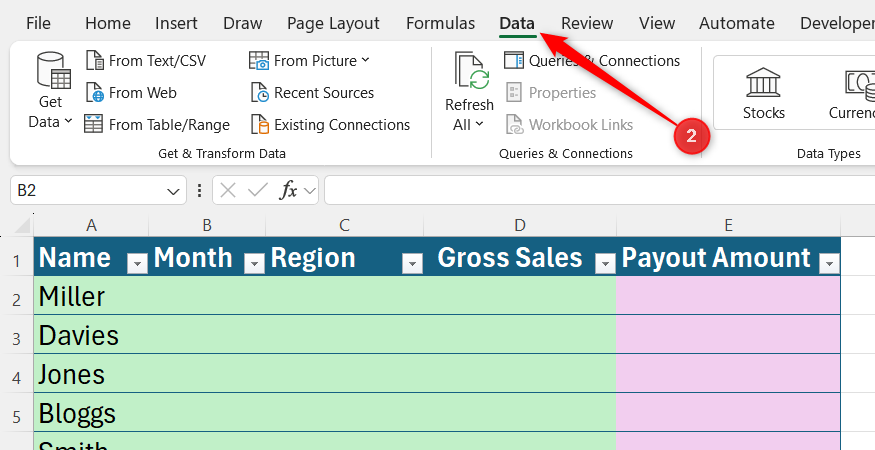Select the Currencies data type

click(854, 93)
